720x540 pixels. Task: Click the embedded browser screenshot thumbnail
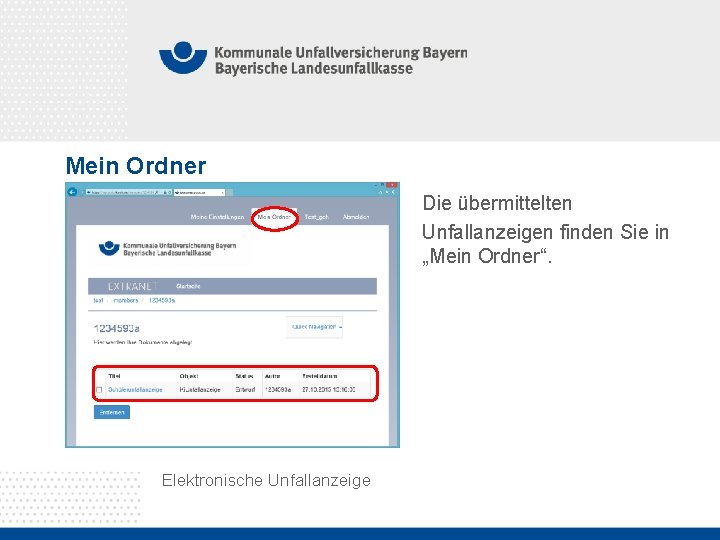pos(232,315)
